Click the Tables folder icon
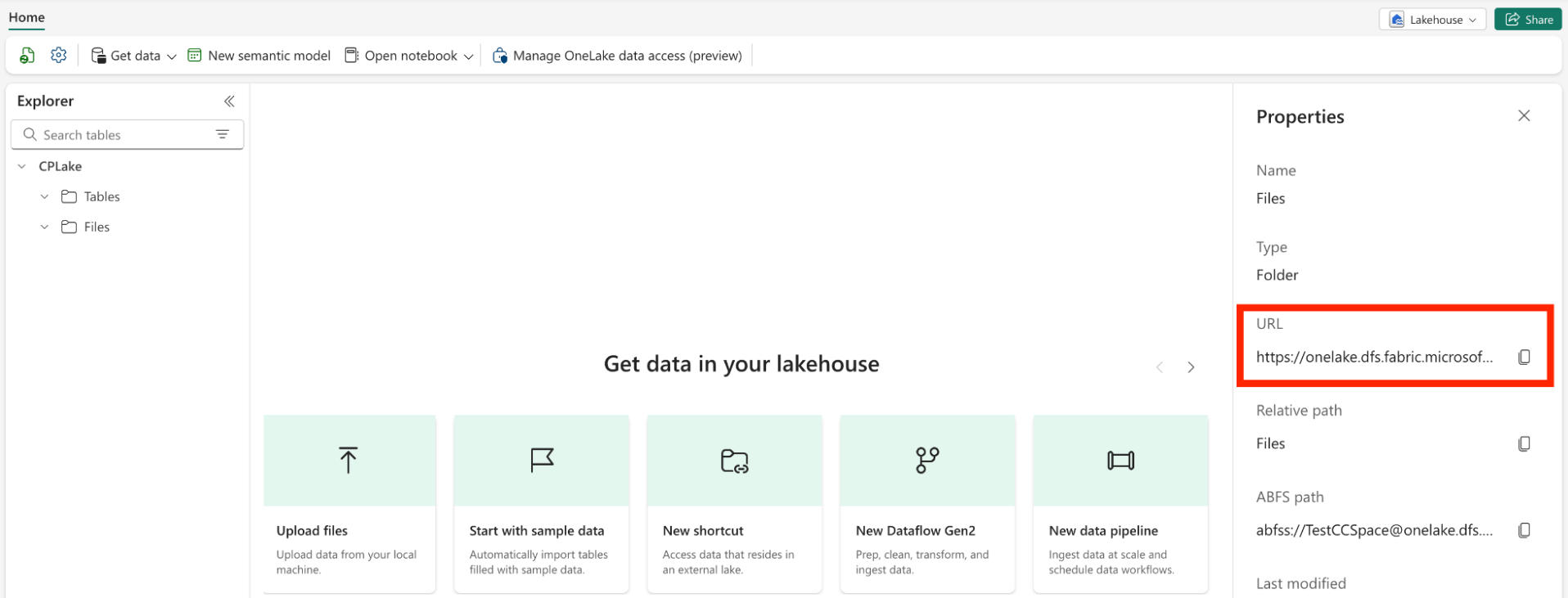Screen dimensions: 1568x598 point(70,196)
